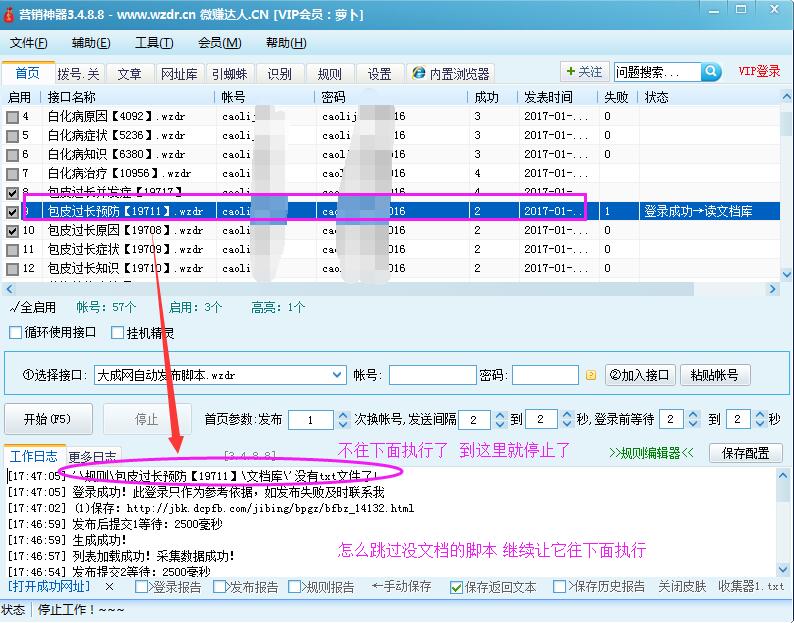The height and width of the screenshot is (623, 794).
Task: Toggle the 挂机精灵 checkbox
Action: (x=118, y=333)
